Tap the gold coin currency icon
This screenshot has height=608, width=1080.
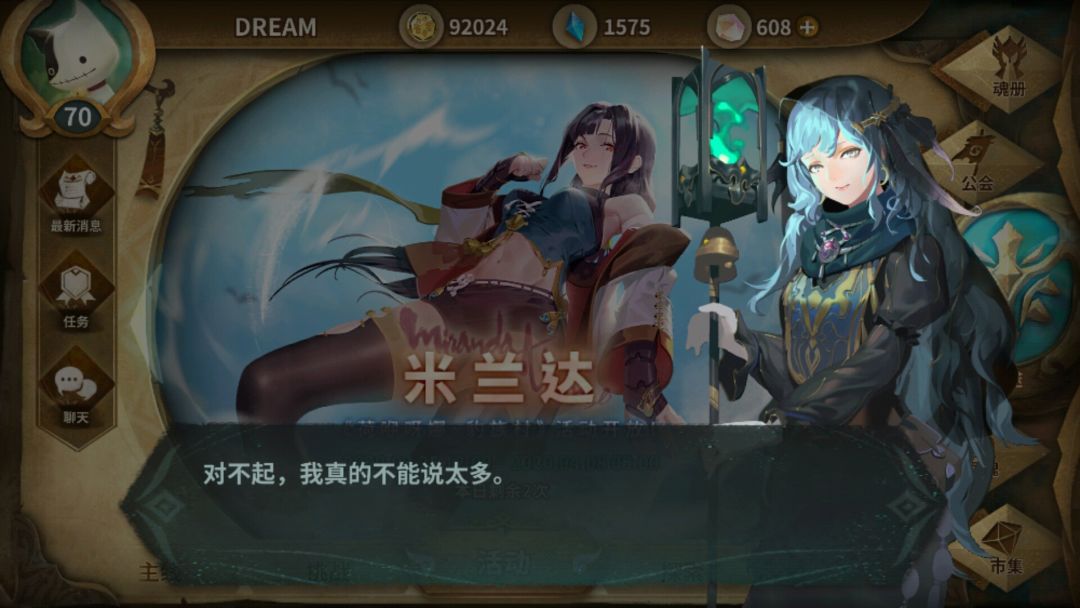pos(421,27)
